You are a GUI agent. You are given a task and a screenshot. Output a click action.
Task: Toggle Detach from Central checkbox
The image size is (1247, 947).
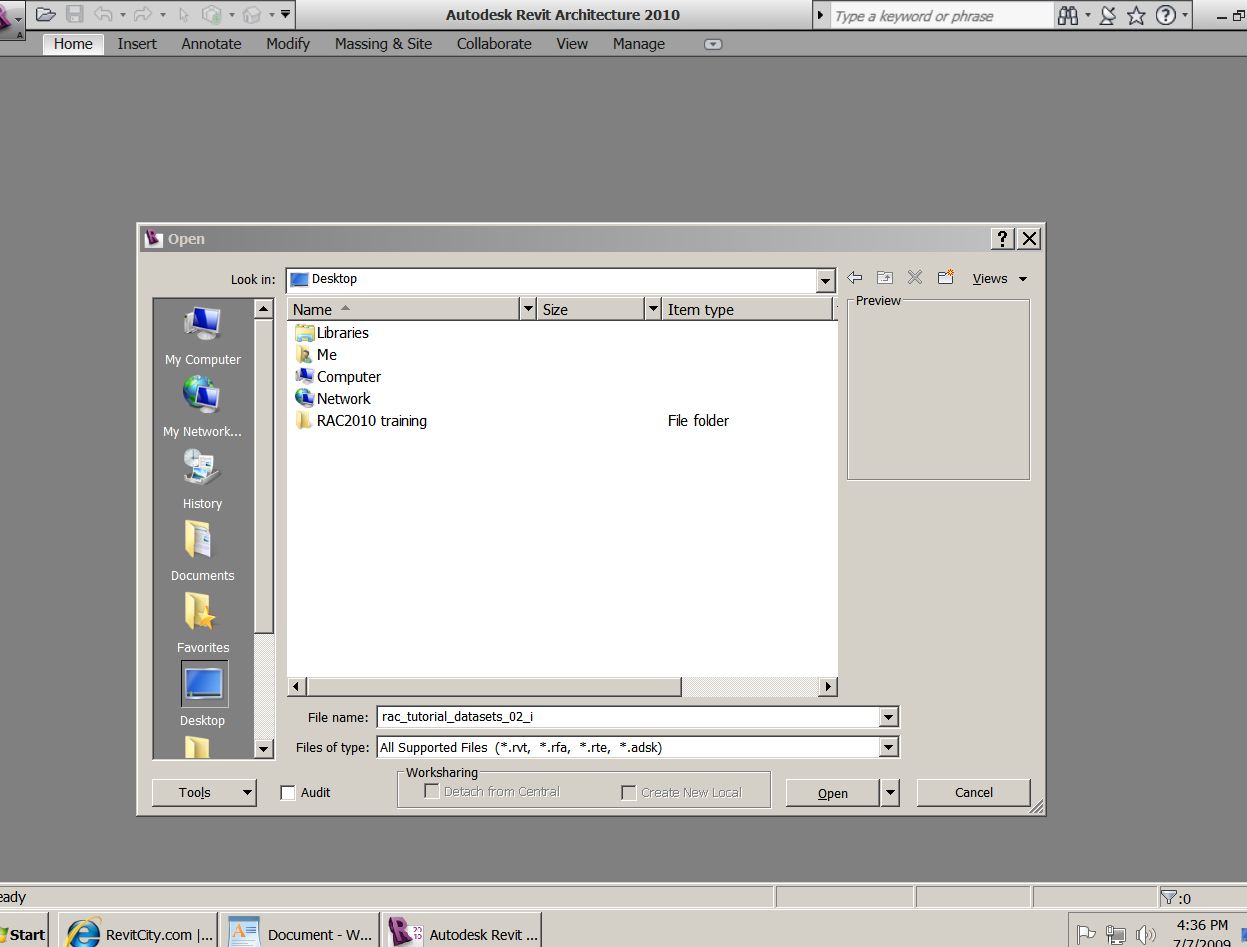point(432,791)
